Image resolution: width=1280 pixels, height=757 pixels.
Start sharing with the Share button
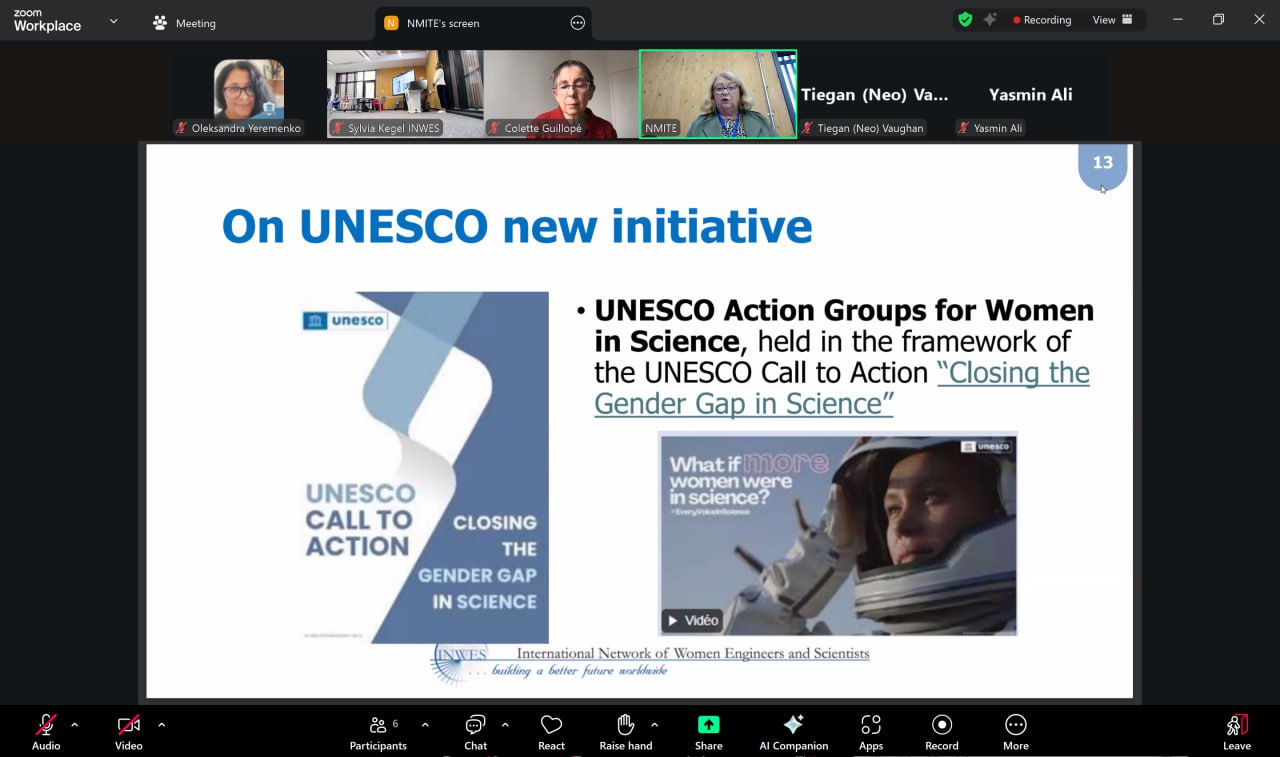[708, 731]
